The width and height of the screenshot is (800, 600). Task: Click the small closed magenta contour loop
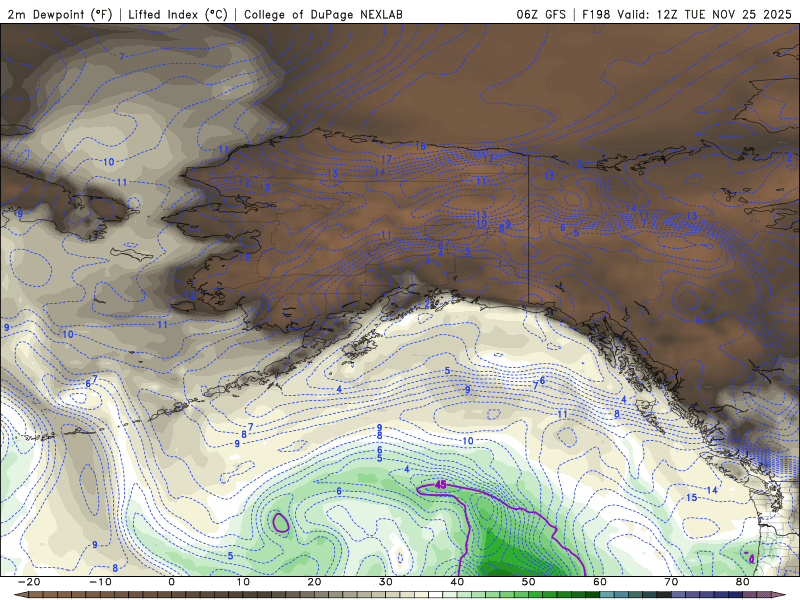tap(281, 522)
